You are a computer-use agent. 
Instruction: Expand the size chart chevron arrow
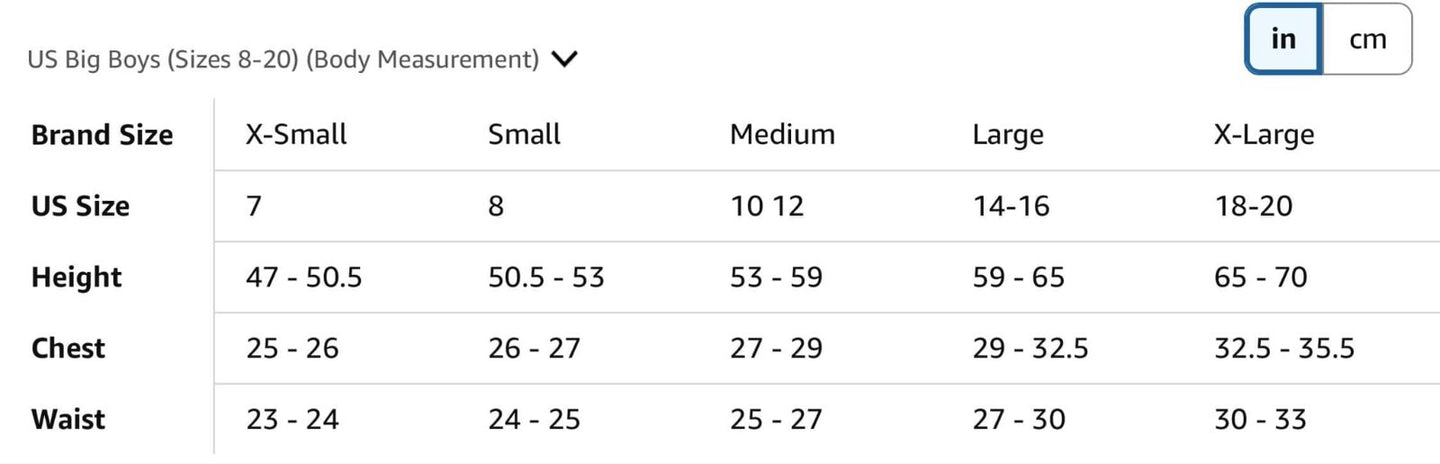coord(564,59)
